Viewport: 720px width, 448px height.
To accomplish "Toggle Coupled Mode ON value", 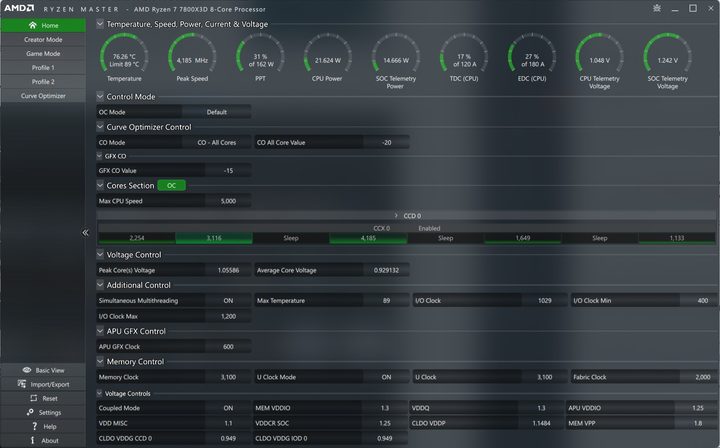I will [x=228, y=408].
